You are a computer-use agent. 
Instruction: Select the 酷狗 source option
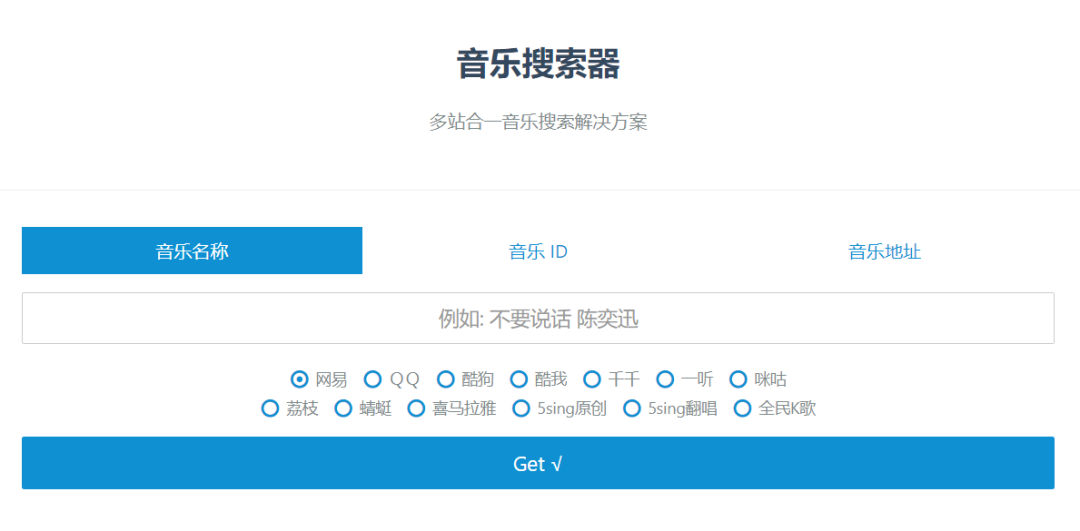[446, 379]
